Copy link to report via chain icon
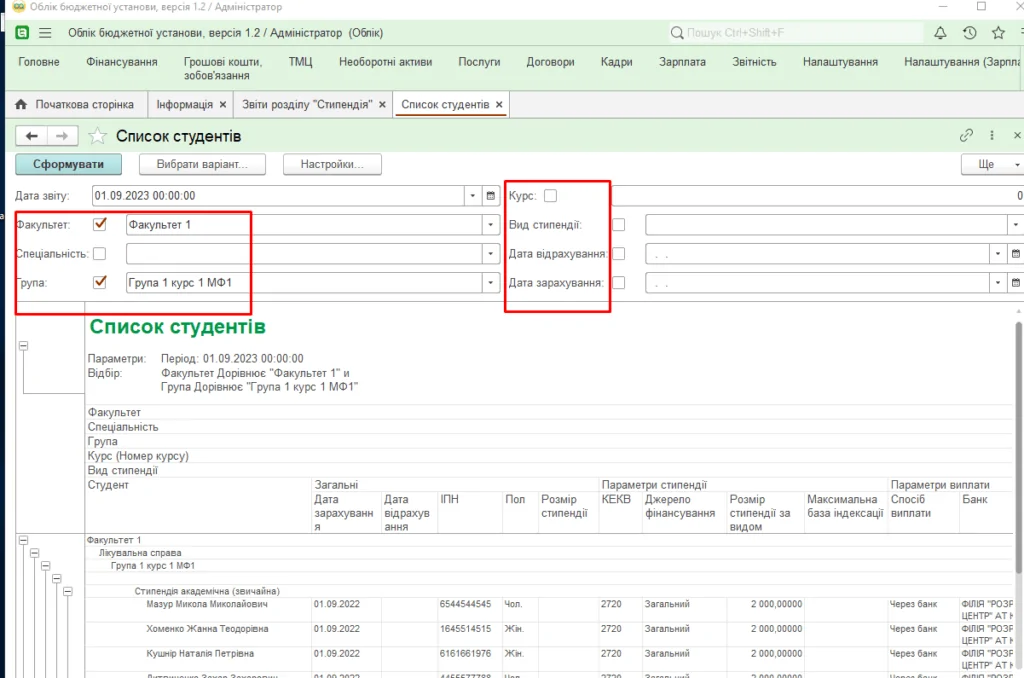 (x=967, y=135)
